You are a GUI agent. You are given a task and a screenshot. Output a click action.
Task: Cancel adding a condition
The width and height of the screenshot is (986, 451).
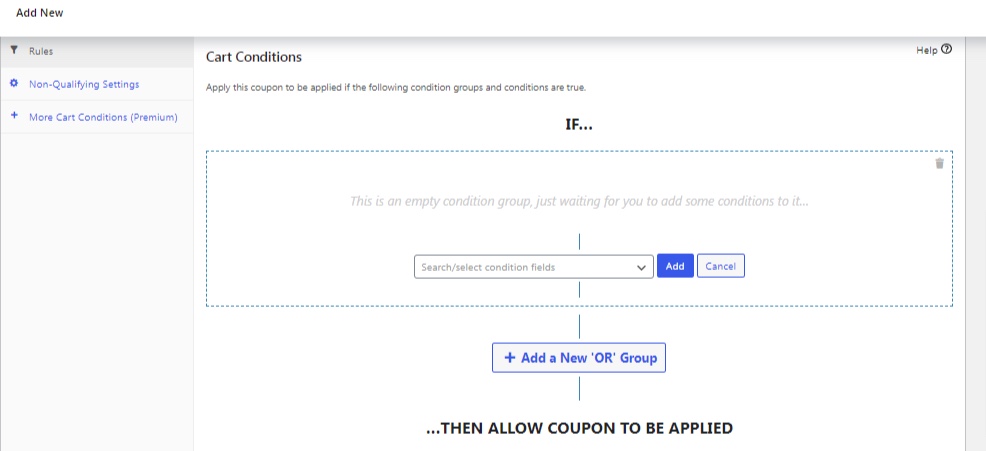click(721, 266)
